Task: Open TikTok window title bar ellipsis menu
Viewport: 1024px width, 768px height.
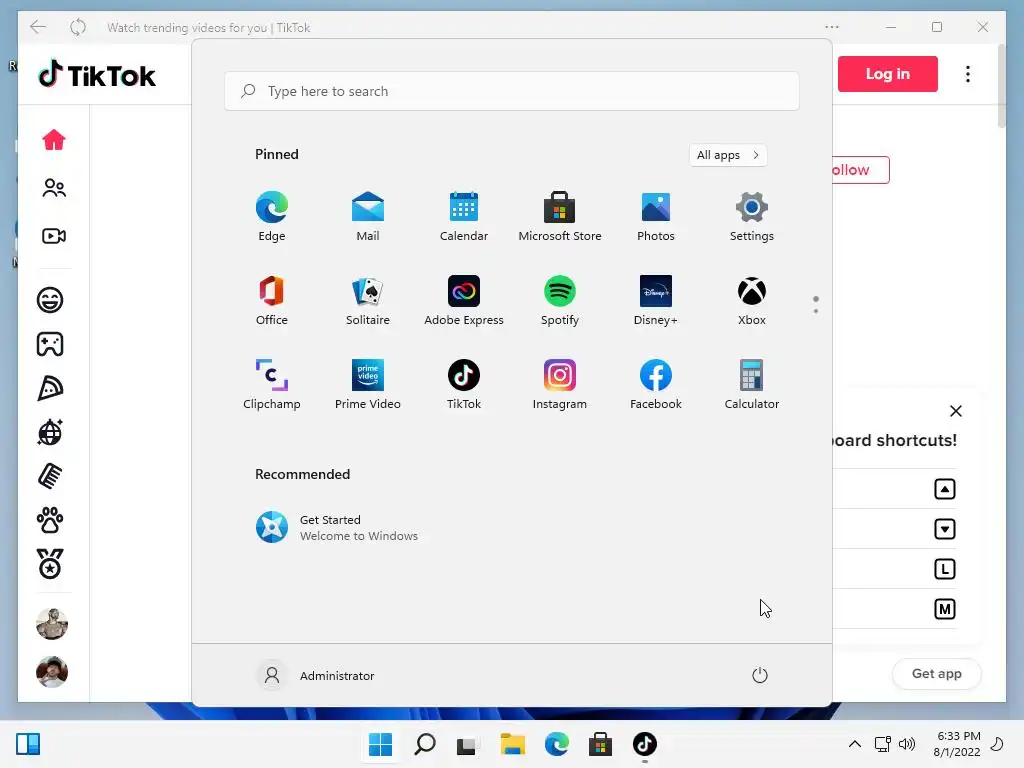Action: coord(831,27)
